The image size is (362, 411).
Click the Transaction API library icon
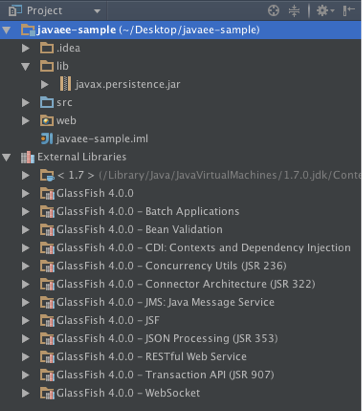47,375
